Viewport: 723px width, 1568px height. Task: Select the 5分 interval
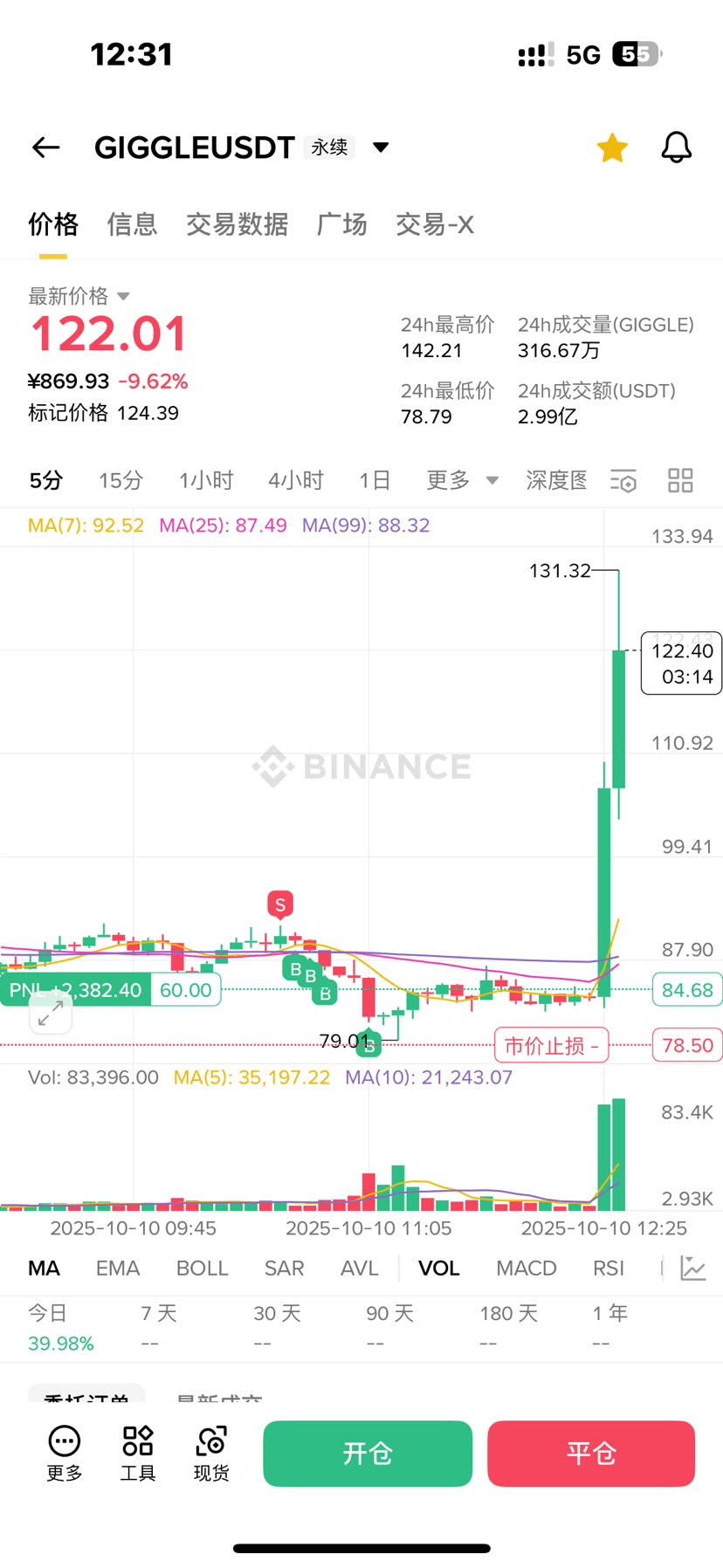point(46,480)
